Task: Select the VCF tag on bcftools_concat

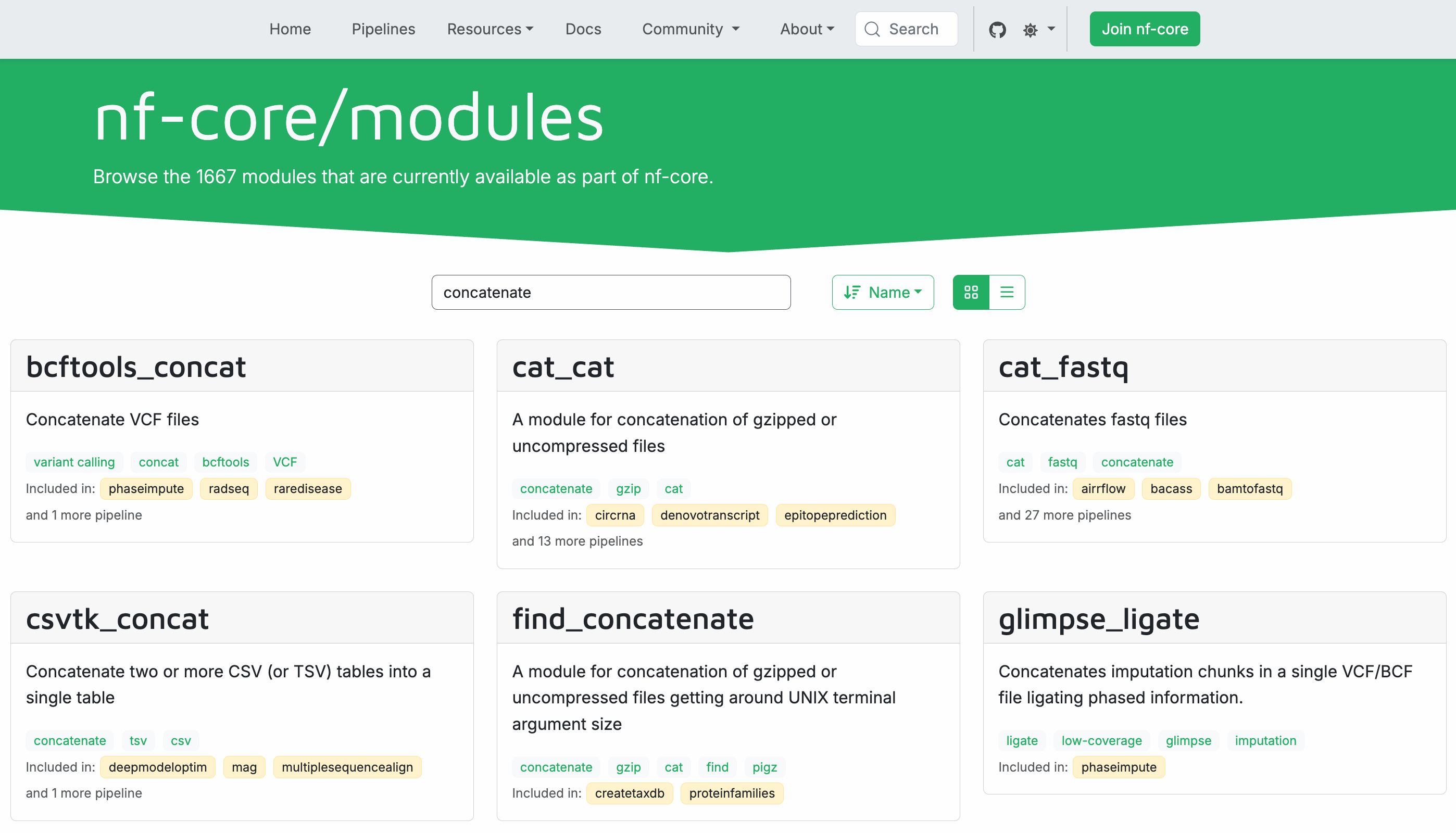Action: coord(284,462)
